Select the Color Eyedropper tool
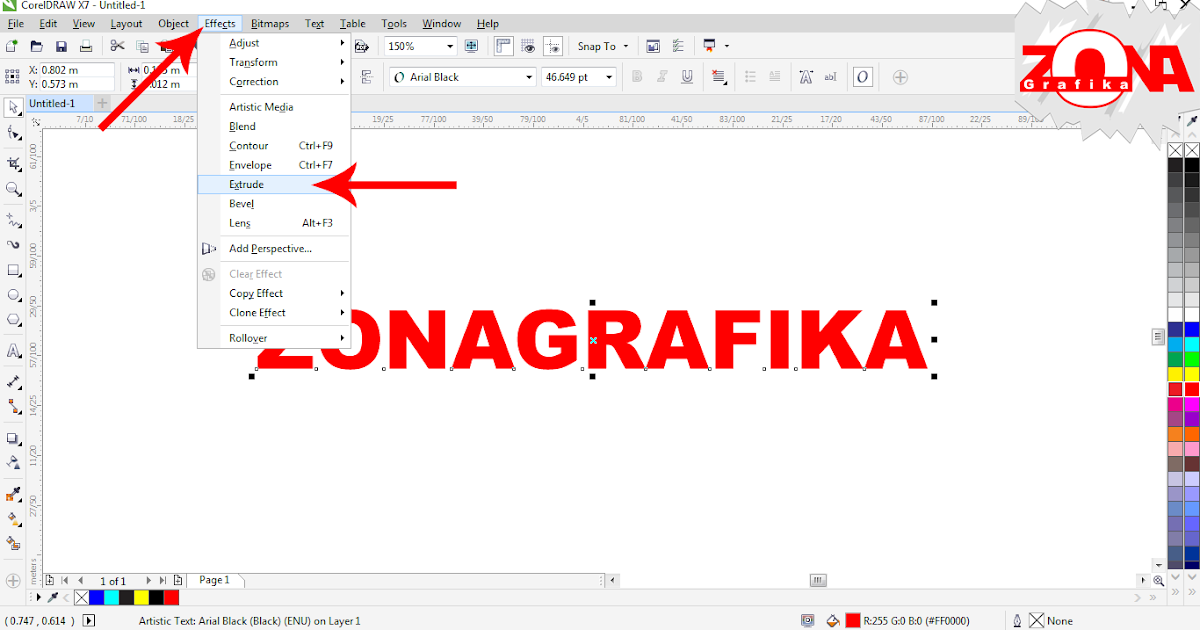Image resolution: width=1200 pixels, height=630 pixels. pos(14,494)
